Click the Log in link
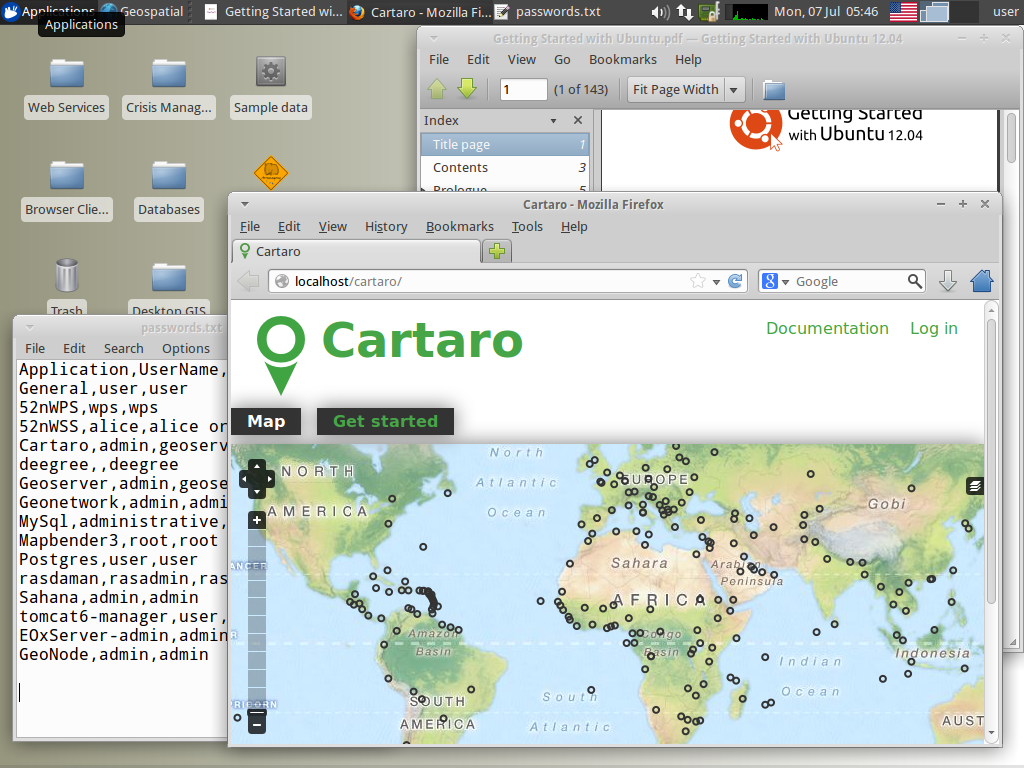 tap(934, 328)
